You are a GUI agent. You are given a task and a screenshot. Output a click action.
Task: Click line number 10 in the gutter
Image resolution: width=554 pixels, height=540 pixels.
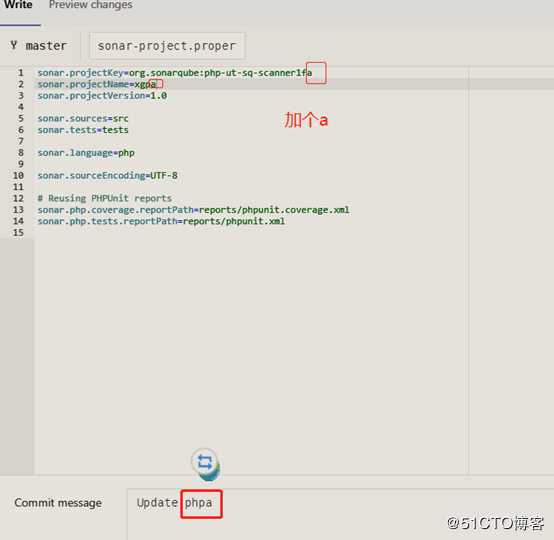[18, 176]
